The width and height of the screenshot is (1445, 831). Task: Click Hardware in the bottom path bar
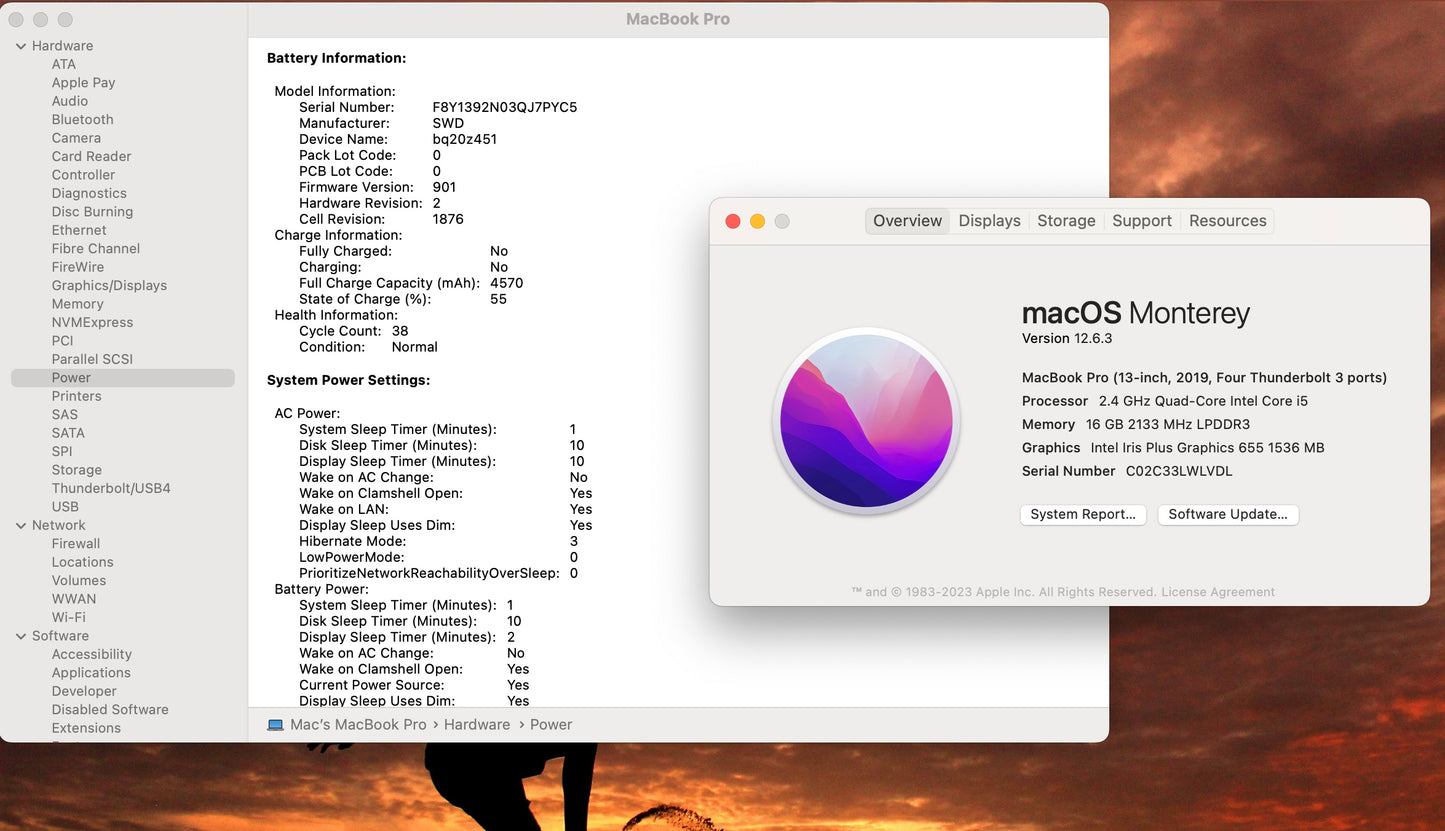point(477,725)
